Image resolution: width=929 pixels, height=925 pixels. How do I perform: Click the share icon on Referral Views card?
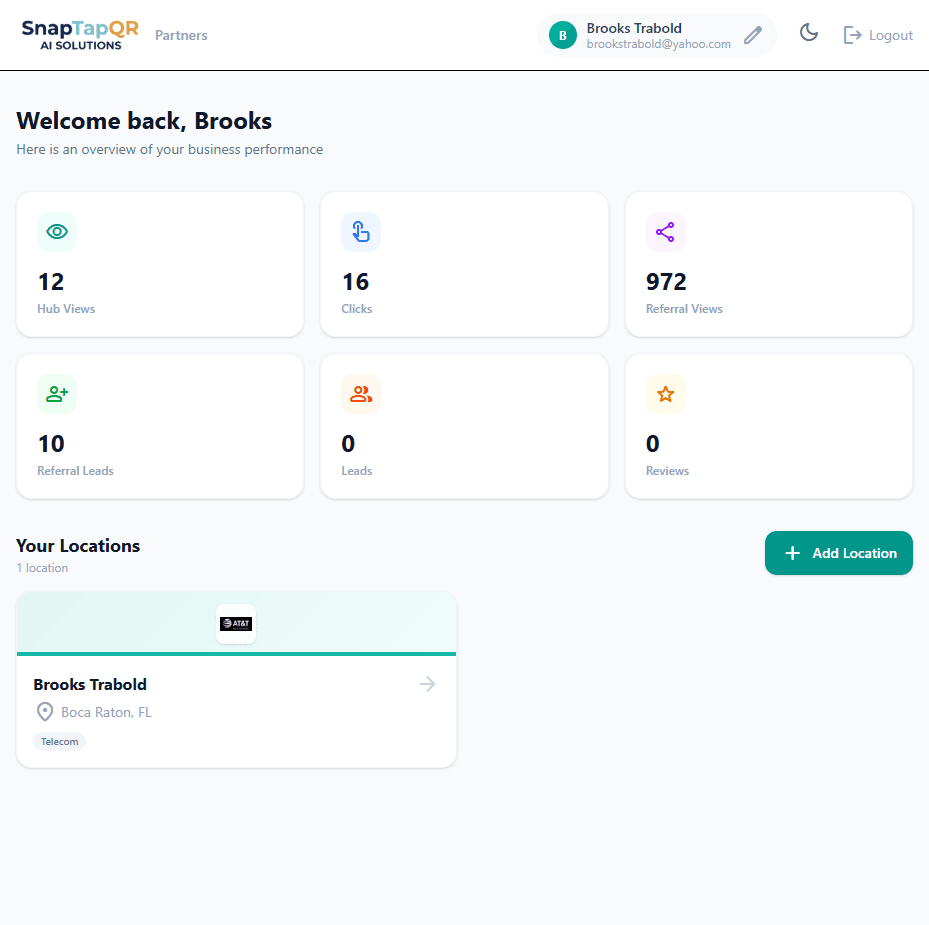coord(665,232)
